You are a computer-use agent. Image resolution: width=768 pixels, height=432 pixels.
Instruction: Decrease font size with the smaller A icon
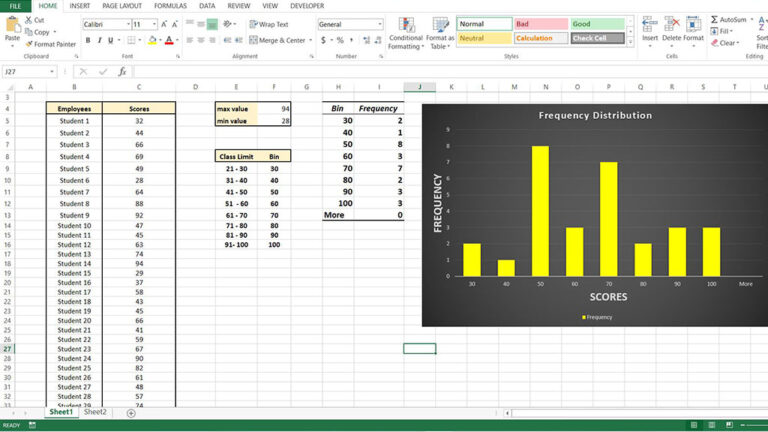click(175, 24)
